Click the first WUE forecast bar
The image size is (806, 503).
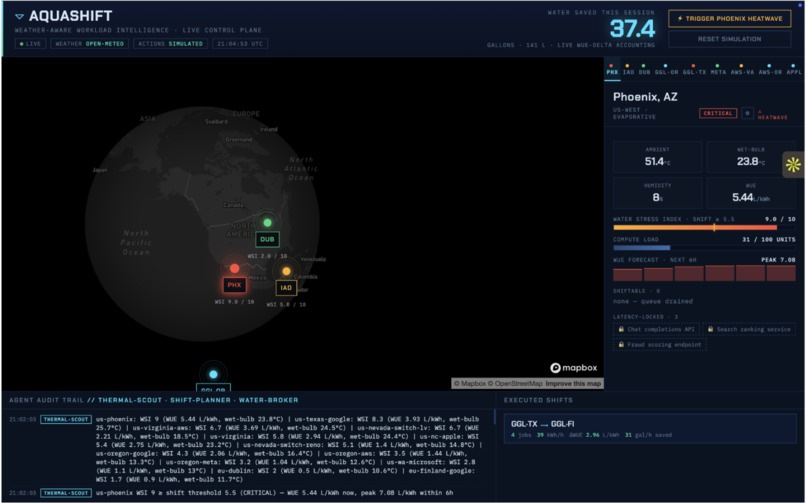627,274
